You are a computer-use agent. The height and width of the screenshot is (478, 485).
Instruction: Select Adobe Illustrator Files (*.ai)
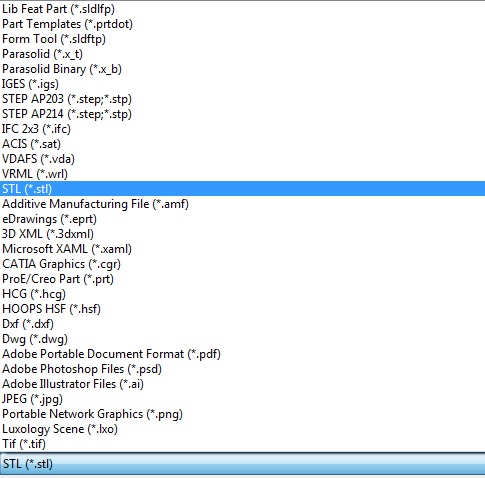coord(242,384)
